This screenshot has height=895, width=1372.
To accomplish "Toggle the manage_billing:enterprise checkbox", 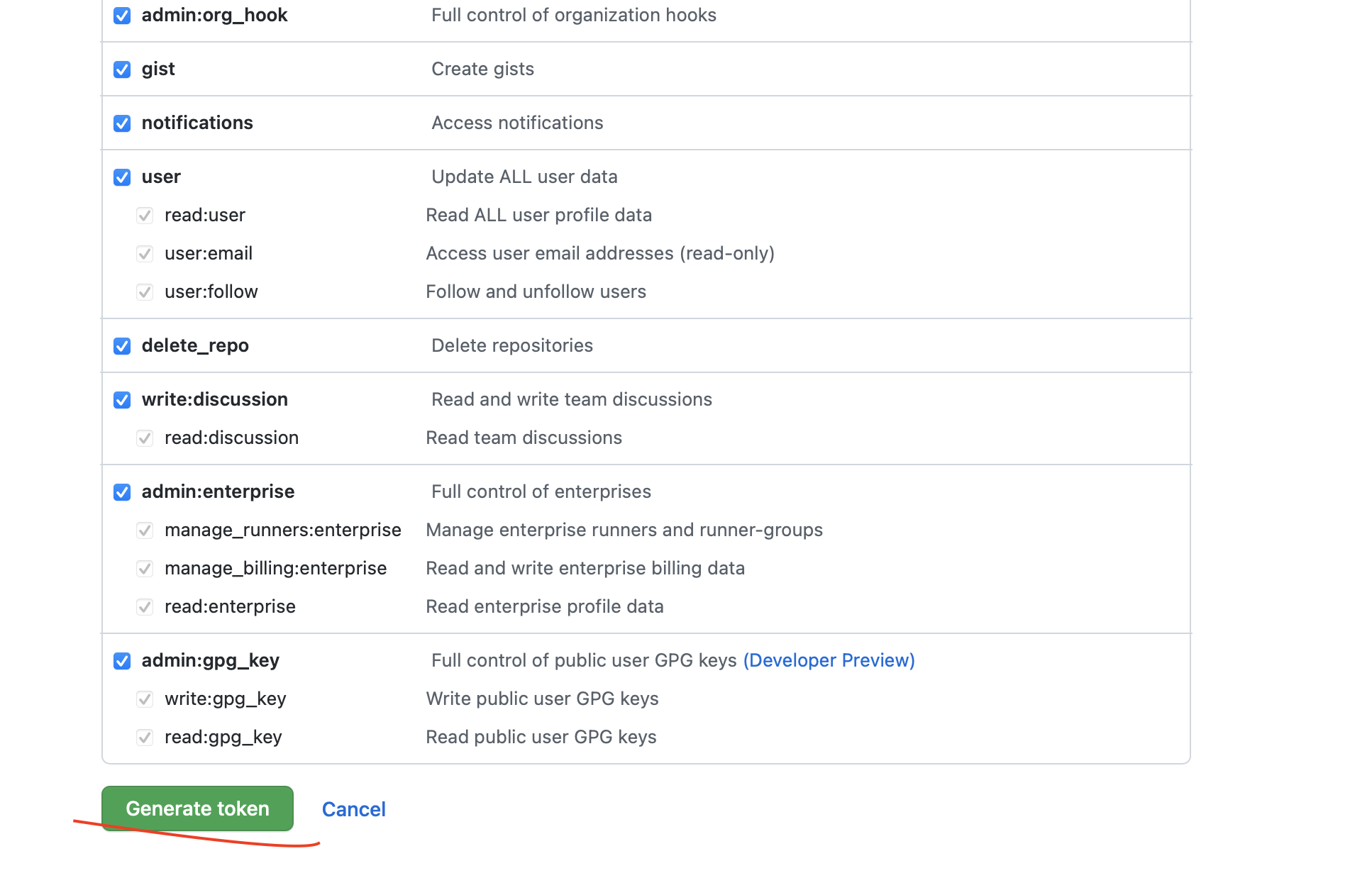I will click(x=145, y=569).
